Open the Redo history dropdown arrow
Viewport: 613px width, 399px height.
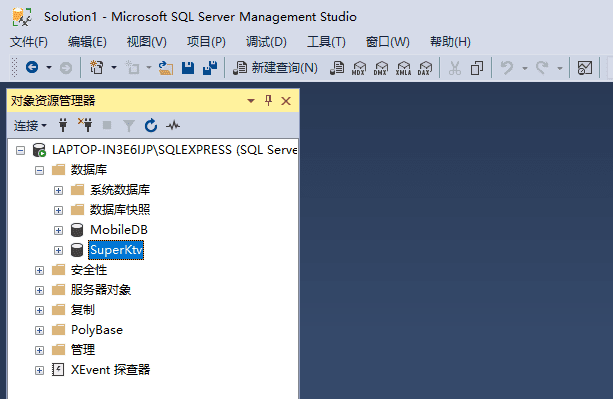pyautogui.click(x=560, y=68)
